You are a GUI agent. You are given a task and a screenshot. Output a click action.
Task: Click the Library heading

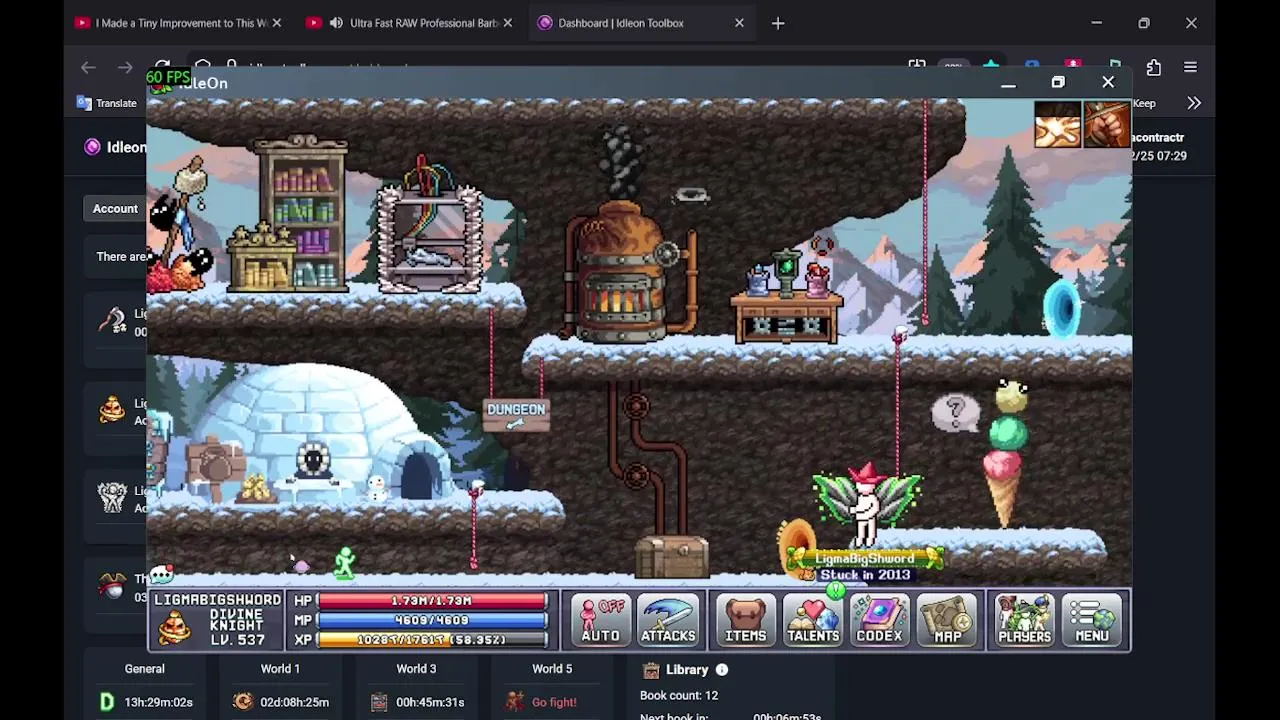[687, 670]
